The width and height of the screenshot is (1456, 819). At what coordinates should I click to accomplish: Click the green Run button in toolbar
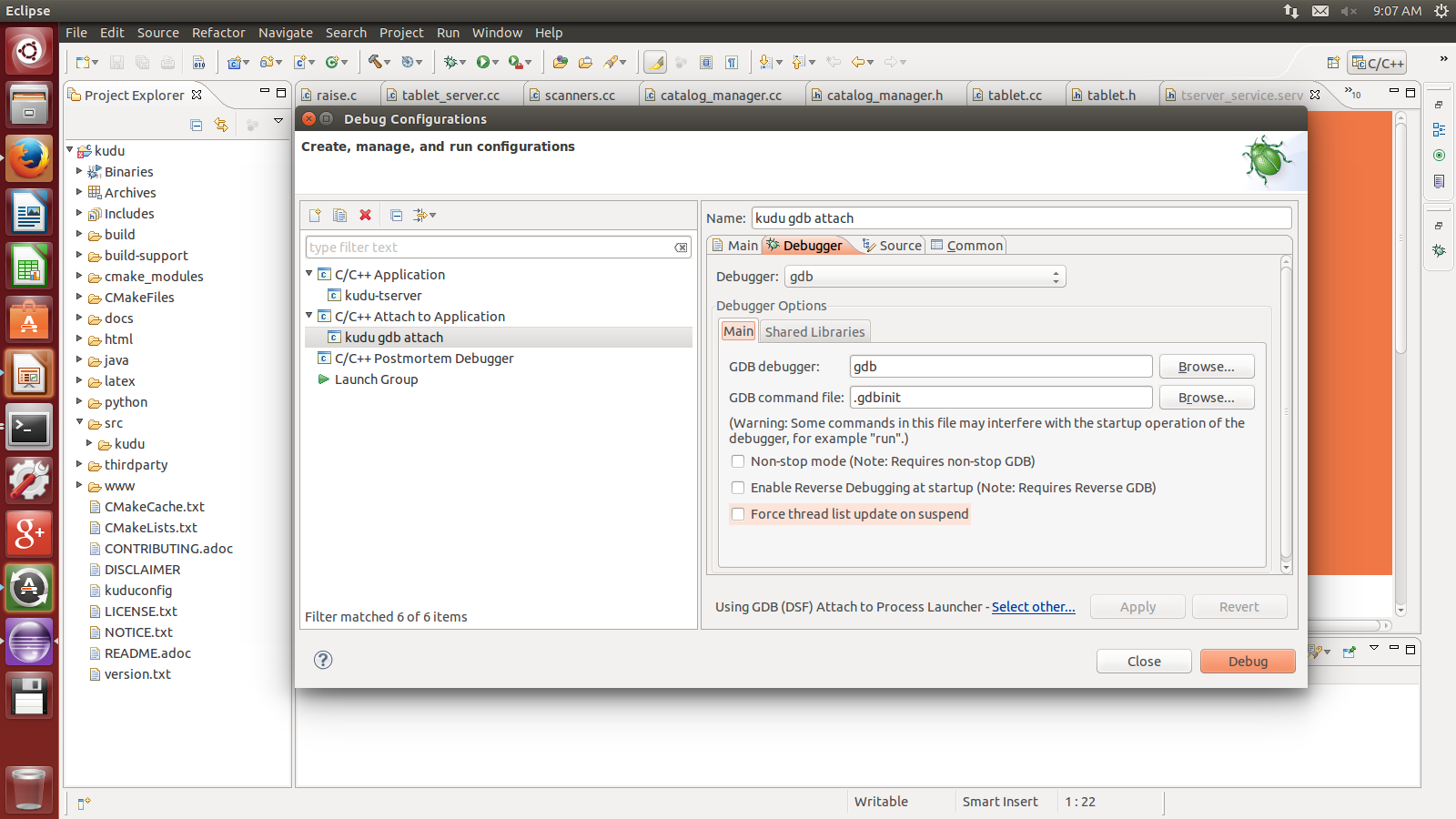(x=483, y=62)
